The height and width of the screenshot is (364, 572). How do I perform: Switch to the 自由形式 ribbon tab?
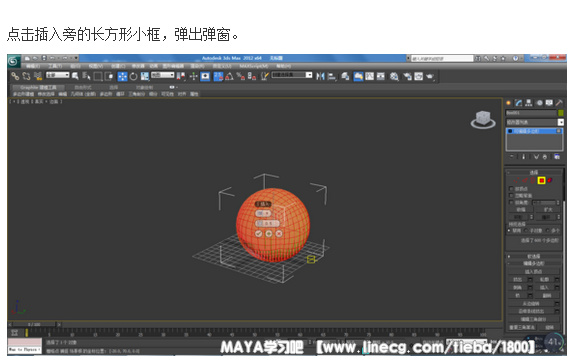[83, 88]
